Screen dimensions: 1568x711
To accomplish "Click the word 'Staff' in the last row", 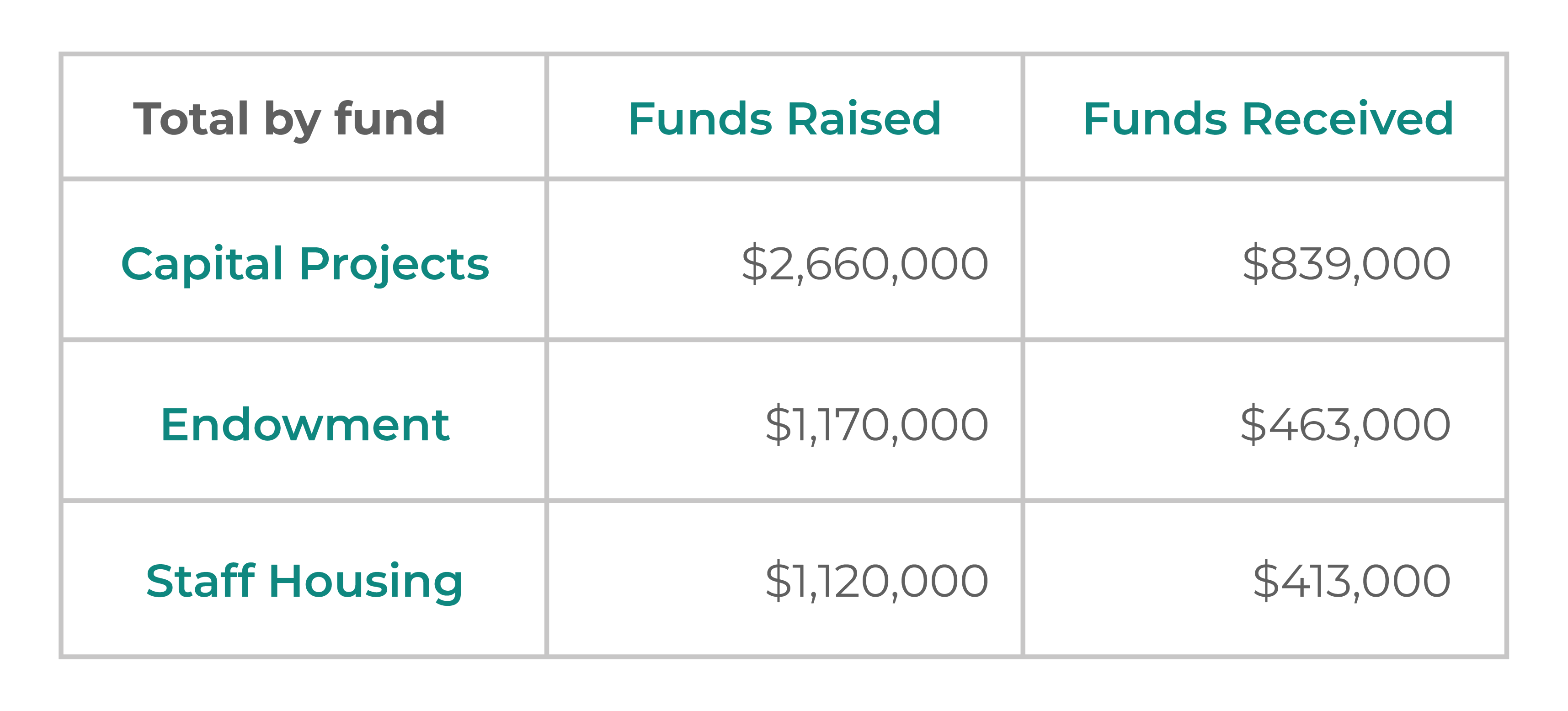I will point(200,580).
